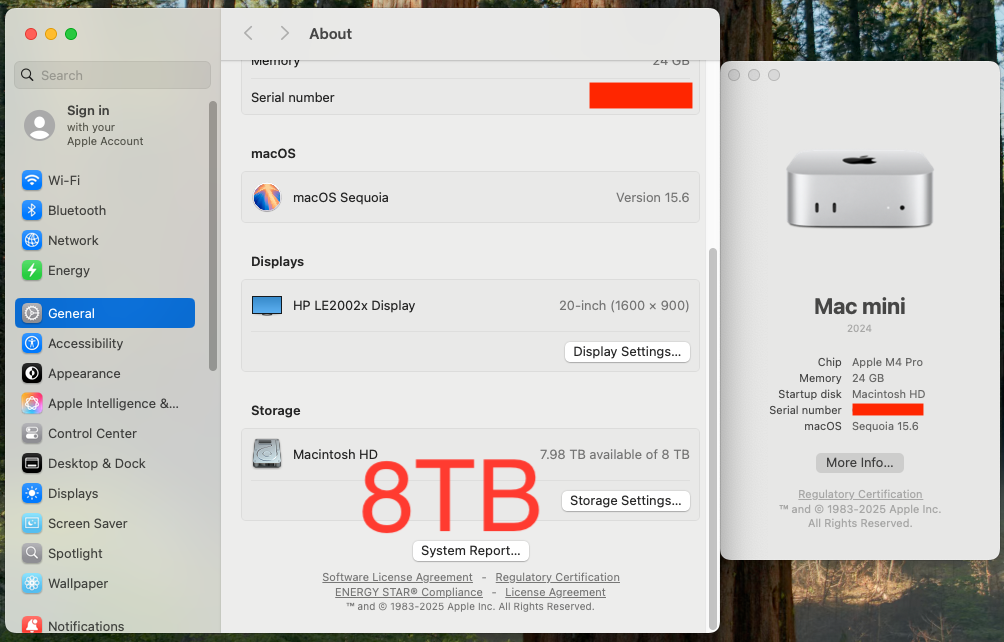Viewport: 1004px width, 642px height.
Task: Click the Display Settings button
Action: [x=627, y=351]
